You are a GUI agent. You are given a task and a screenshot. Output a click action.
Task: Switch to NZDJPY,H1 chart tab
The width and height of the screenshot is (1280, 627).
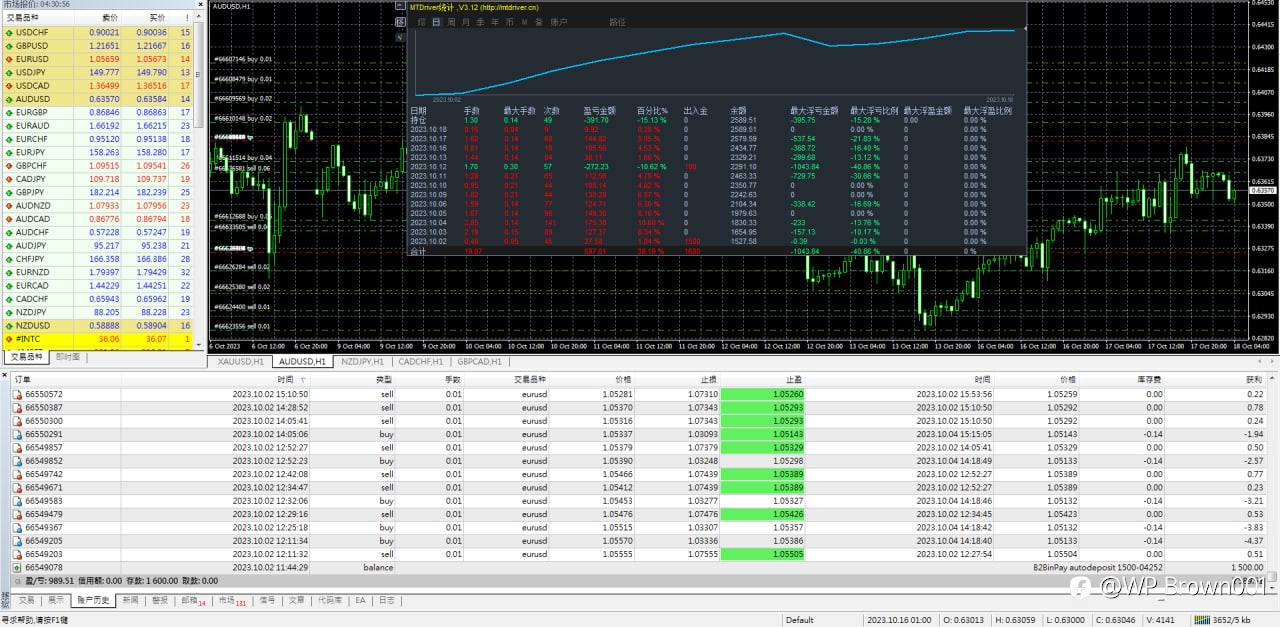click(x=362, y=361)
